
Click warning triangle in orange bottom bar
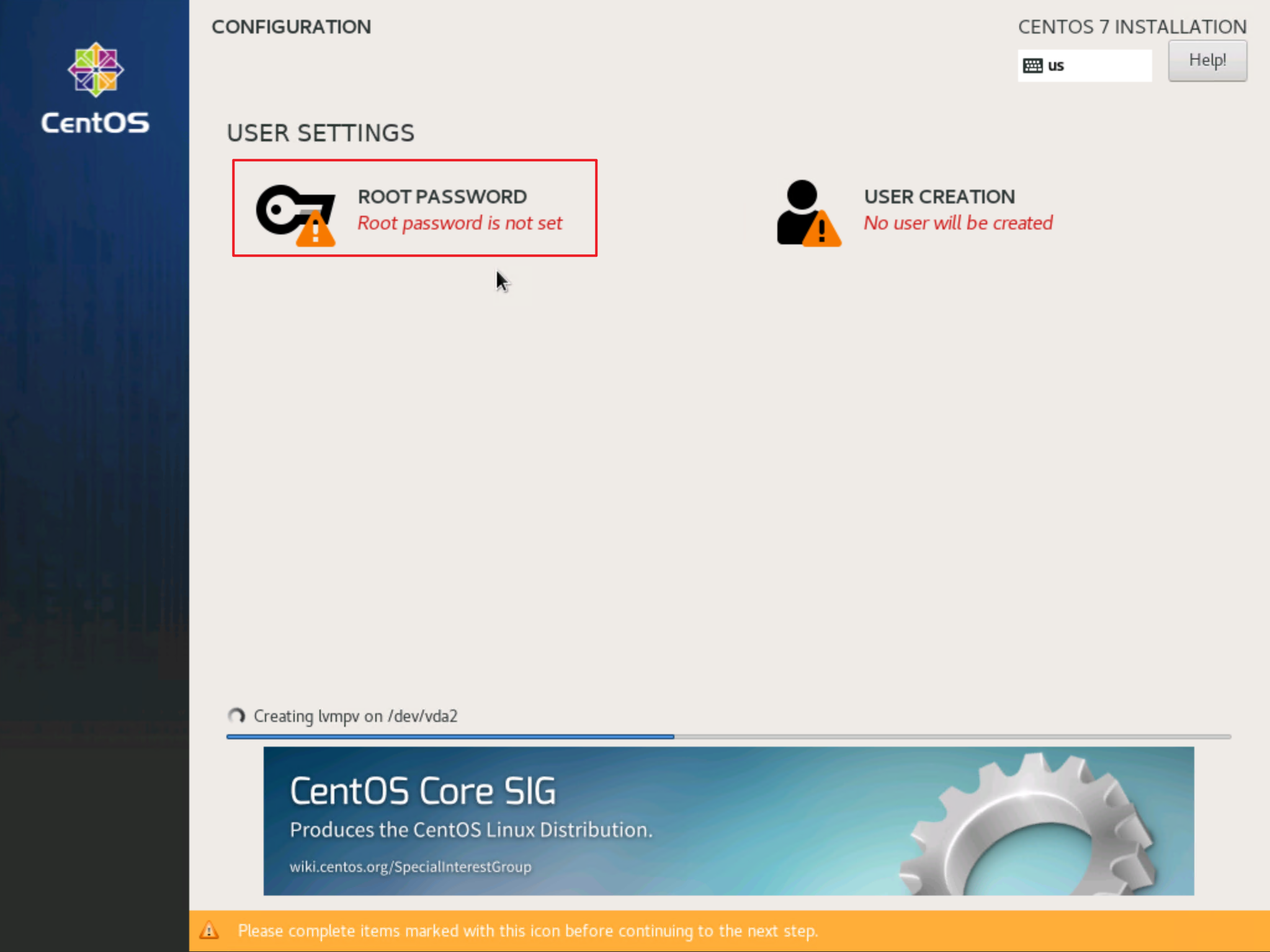(209, 930)
